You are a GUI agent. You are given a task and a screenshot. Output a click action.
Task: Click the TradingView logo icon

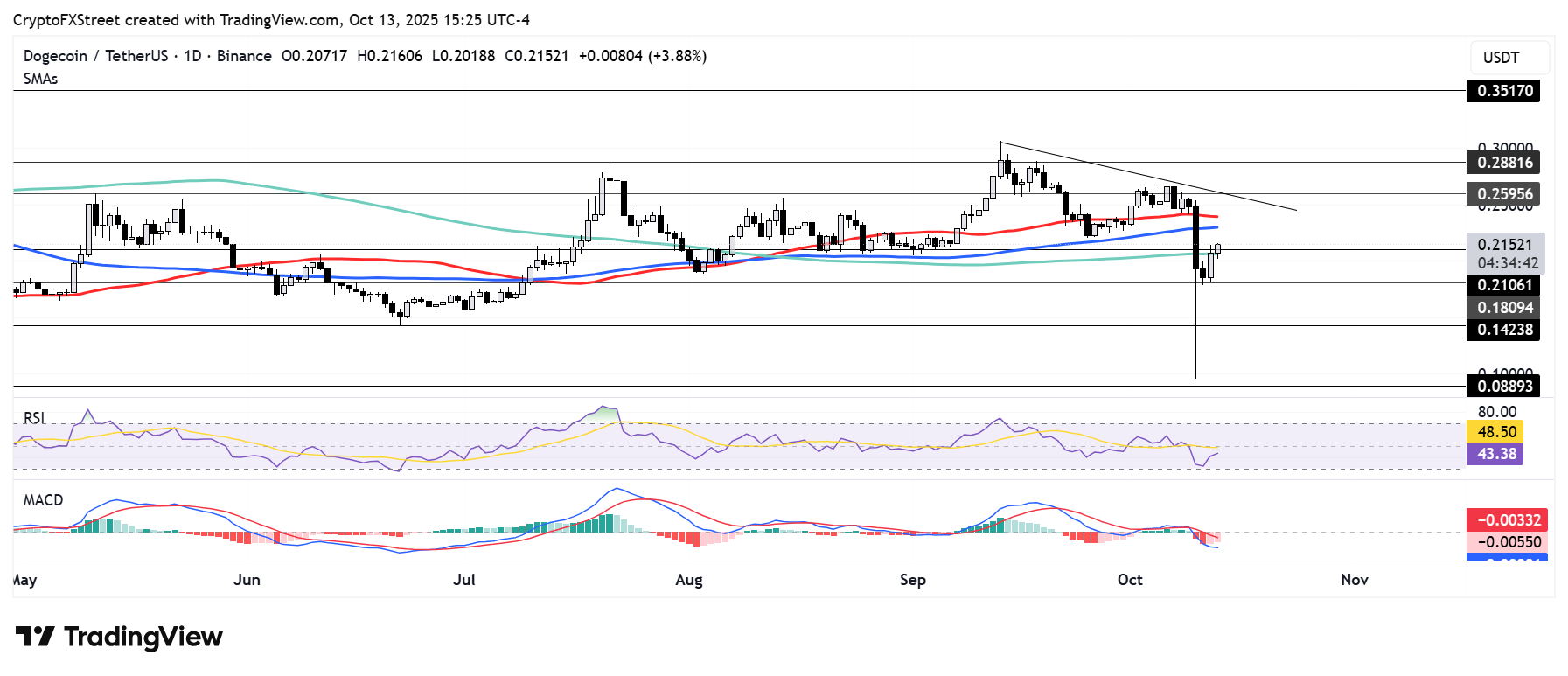pyautogui.click(x=35, y=636)
